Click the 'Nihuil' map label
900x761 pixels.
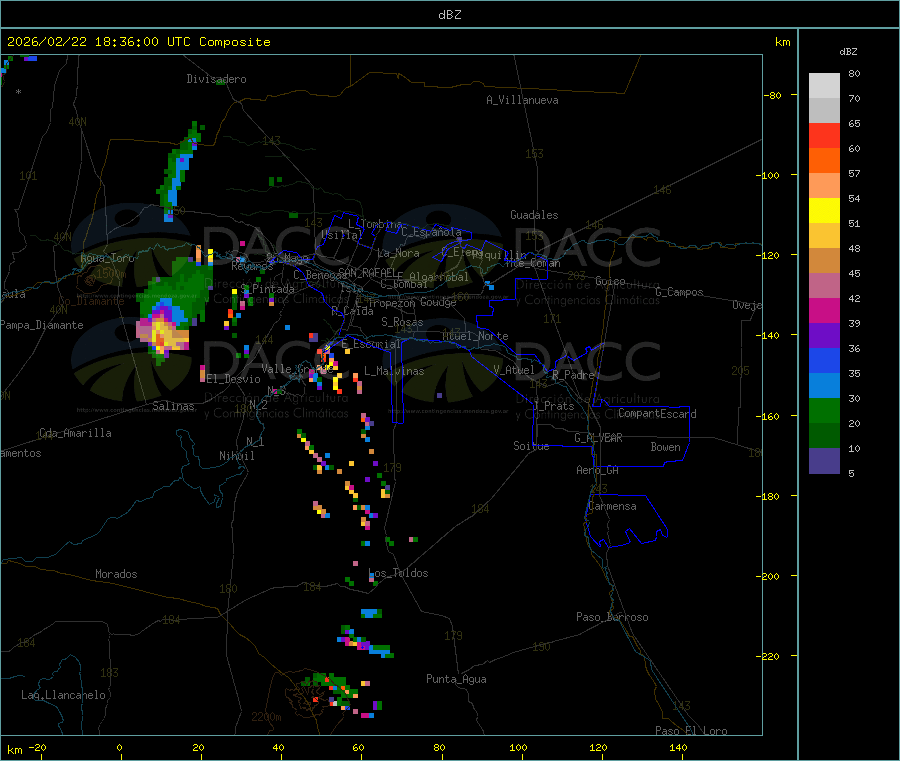tap(236, 456)
